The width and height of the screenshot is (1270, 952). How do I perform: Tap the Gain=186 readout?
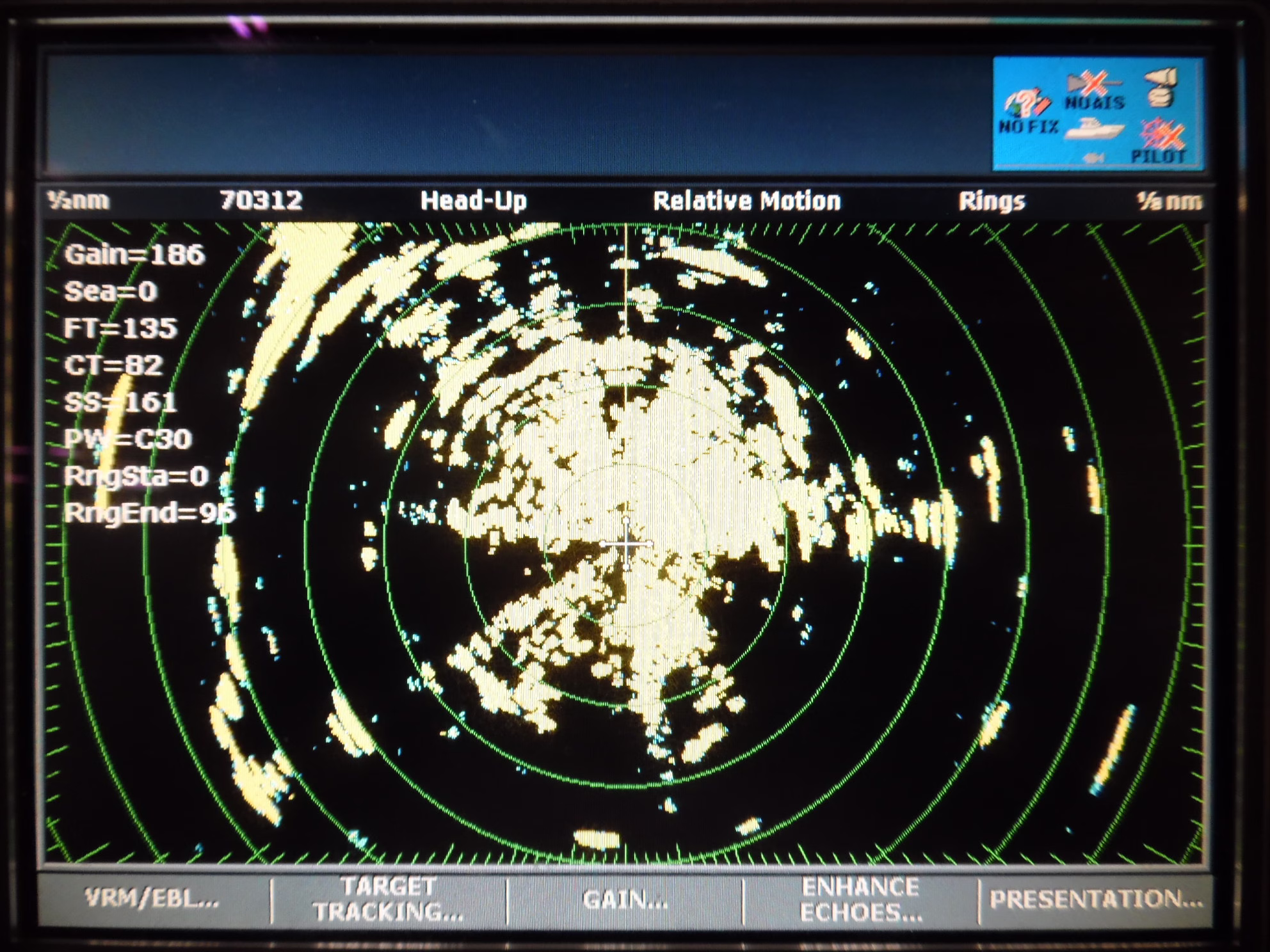pyautogui.click(x=134, y=255)
